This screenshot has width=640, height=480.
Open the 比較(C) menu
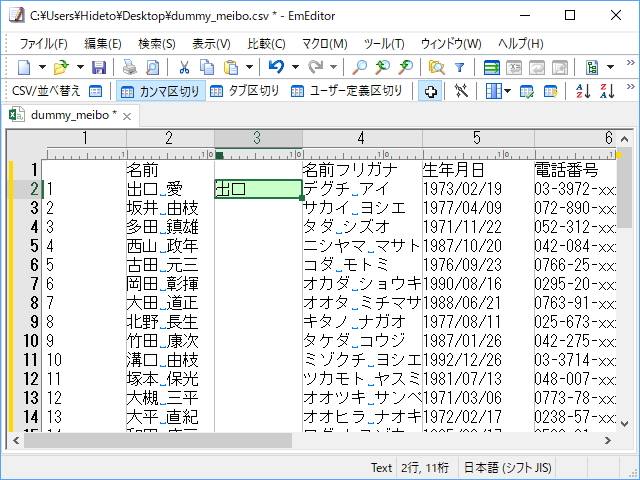266,43
